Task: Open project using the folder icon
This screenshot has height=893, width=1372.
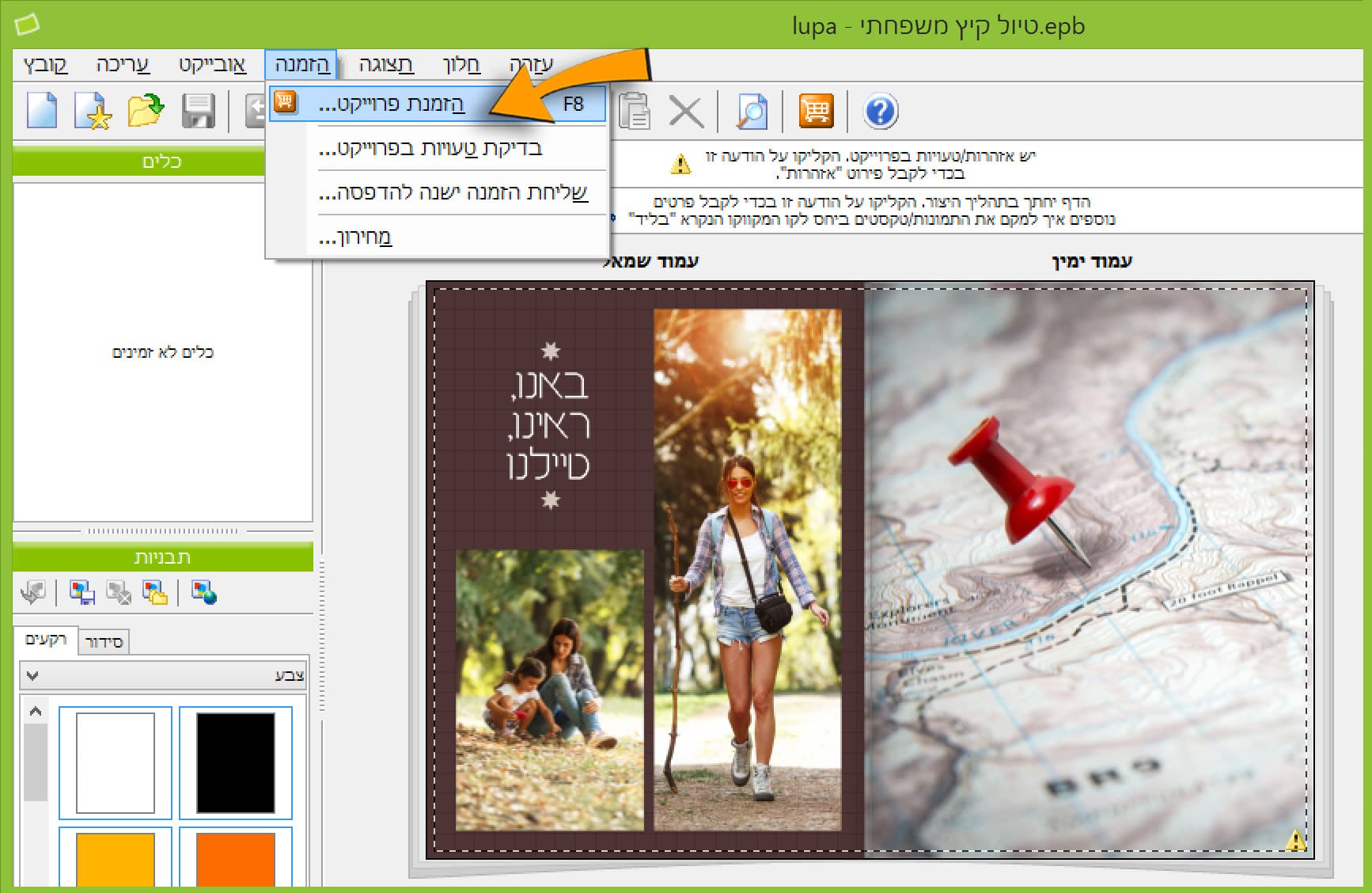Action: 145,111
